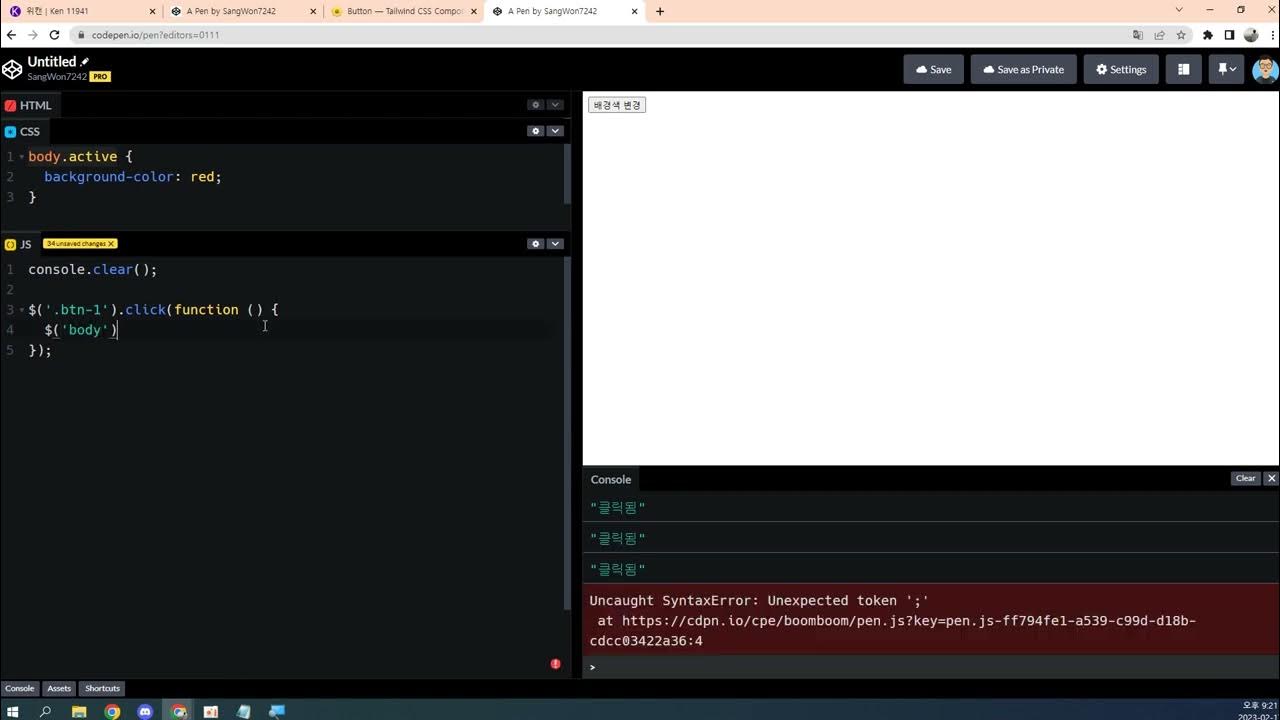Share this page icon
This screenshot has width=1280, height=720.
point(1159,35)
